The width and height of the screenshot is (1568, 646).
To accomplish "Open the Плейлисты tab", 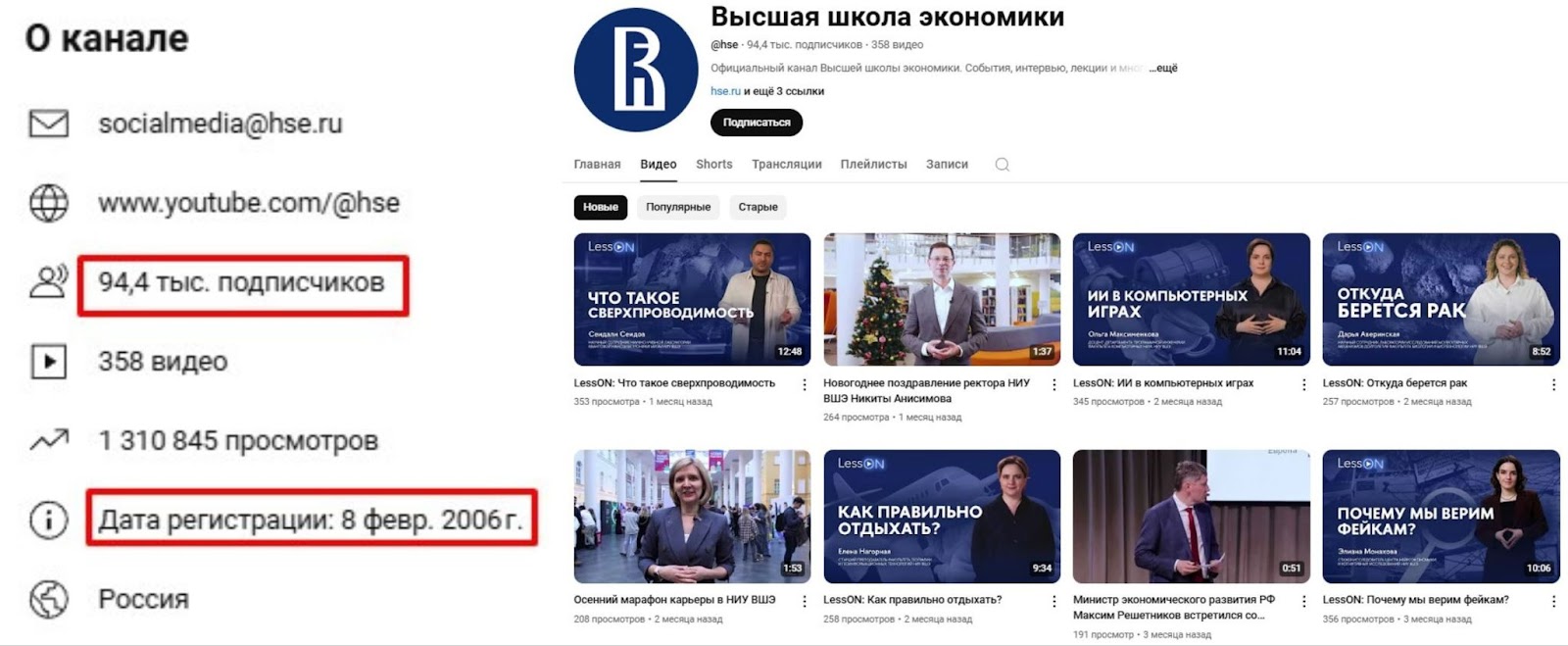I will coord(873,164).
